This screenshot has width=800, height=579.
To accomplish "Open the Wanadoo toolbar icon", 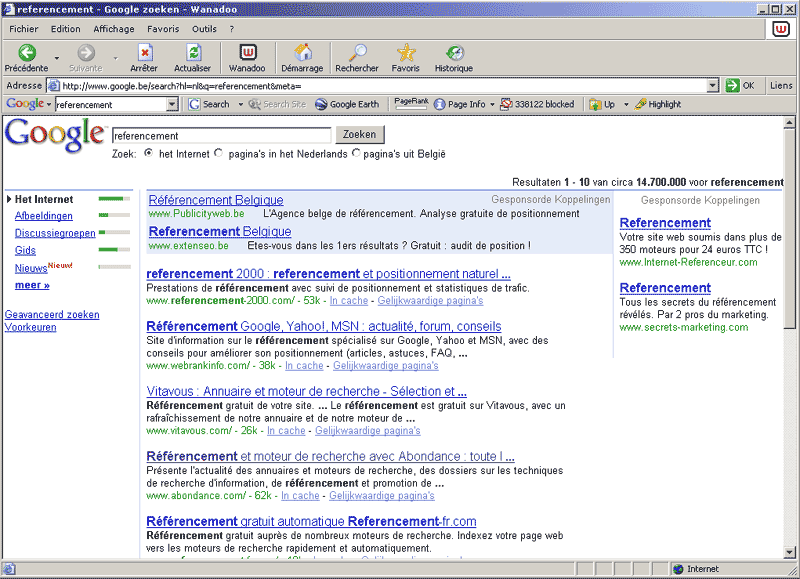I will click(248, 52).
